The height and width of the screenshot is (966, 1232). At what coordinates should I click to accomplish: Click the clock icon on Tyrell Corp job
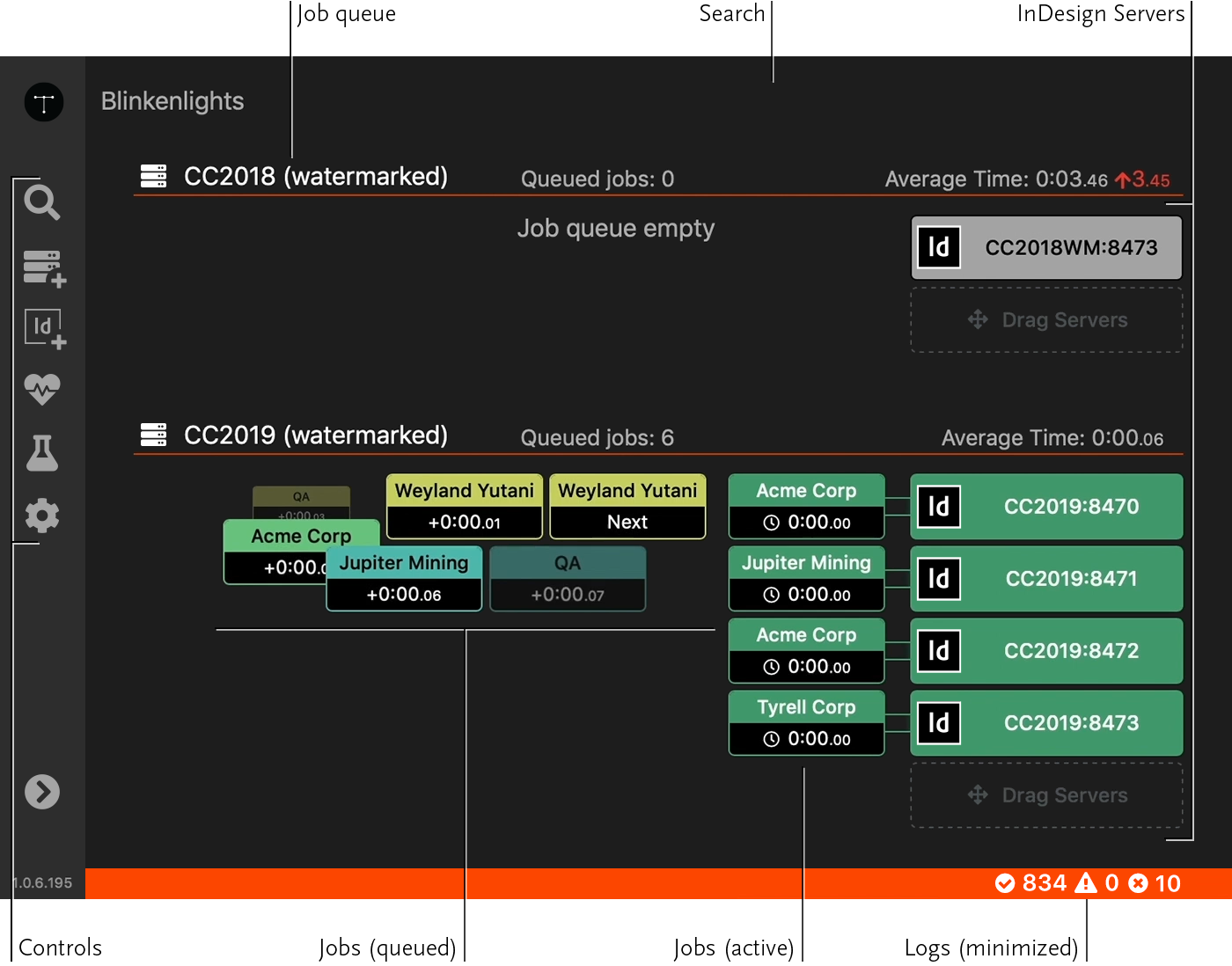[x=772, y=739]
